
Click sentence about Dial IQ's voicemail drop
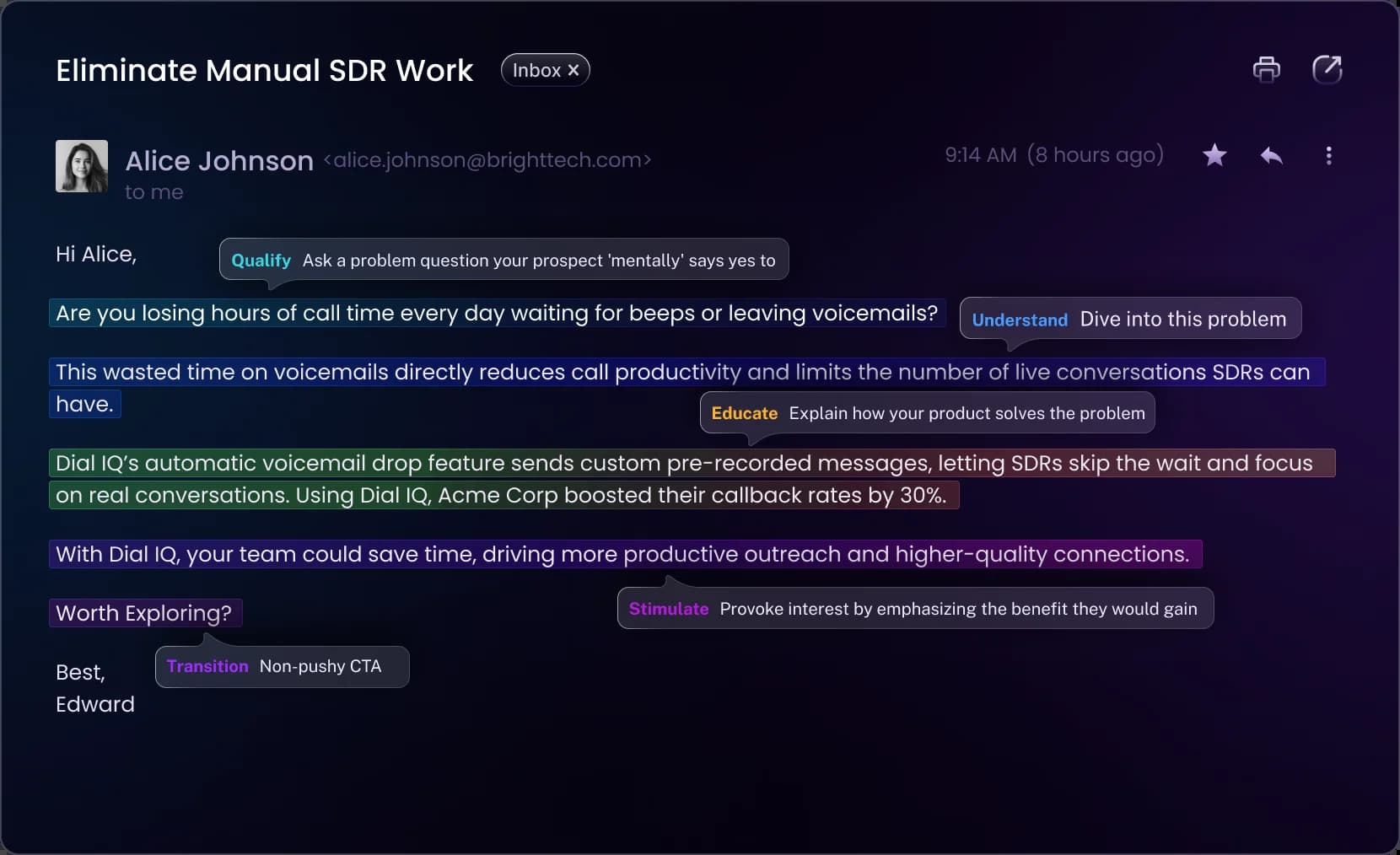[x=692, y=463]
